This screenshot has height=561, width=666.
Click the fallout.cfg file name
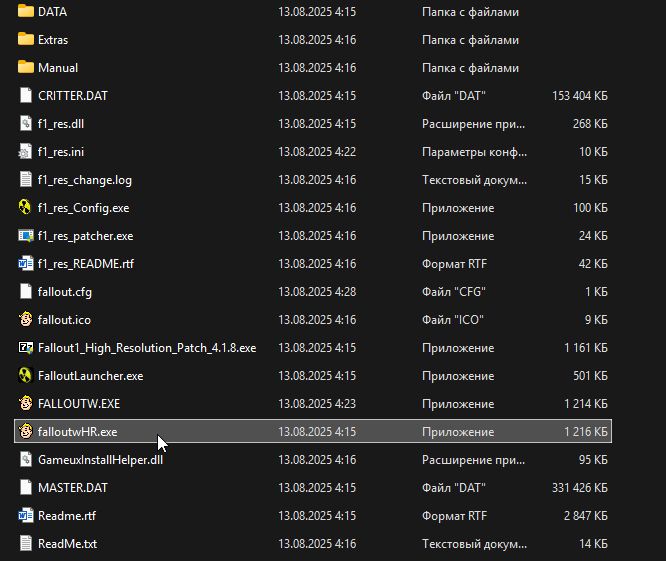[65, 292]
